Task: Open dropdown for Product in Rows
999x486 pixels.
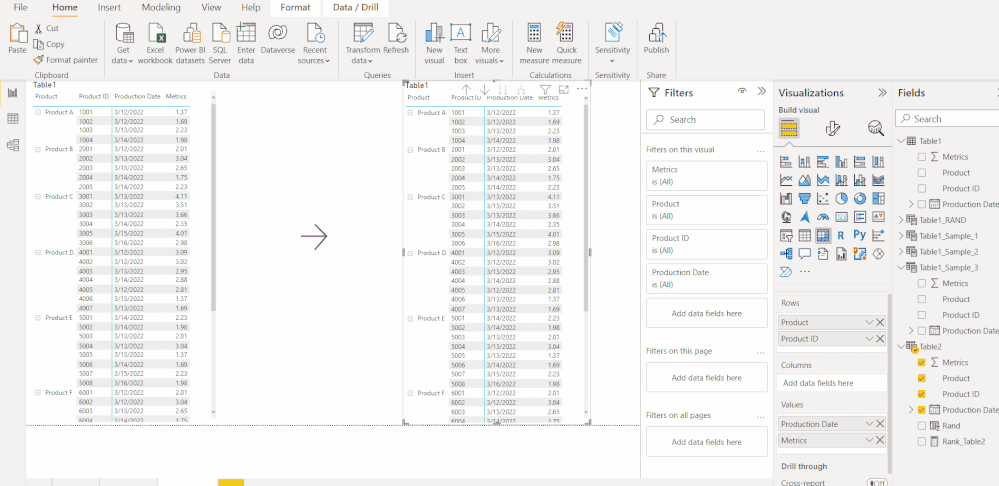Action: [869, 322]
